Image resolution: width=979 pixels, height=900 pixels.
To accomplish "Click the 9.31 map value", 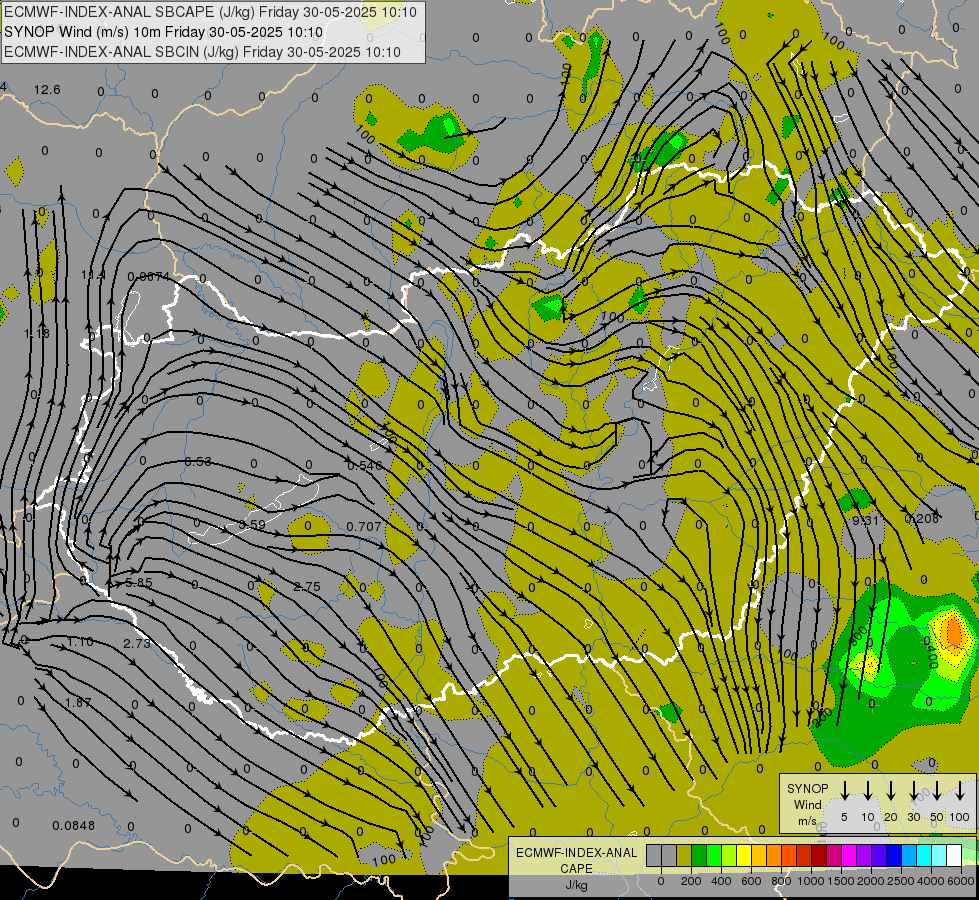I will 865,521.
